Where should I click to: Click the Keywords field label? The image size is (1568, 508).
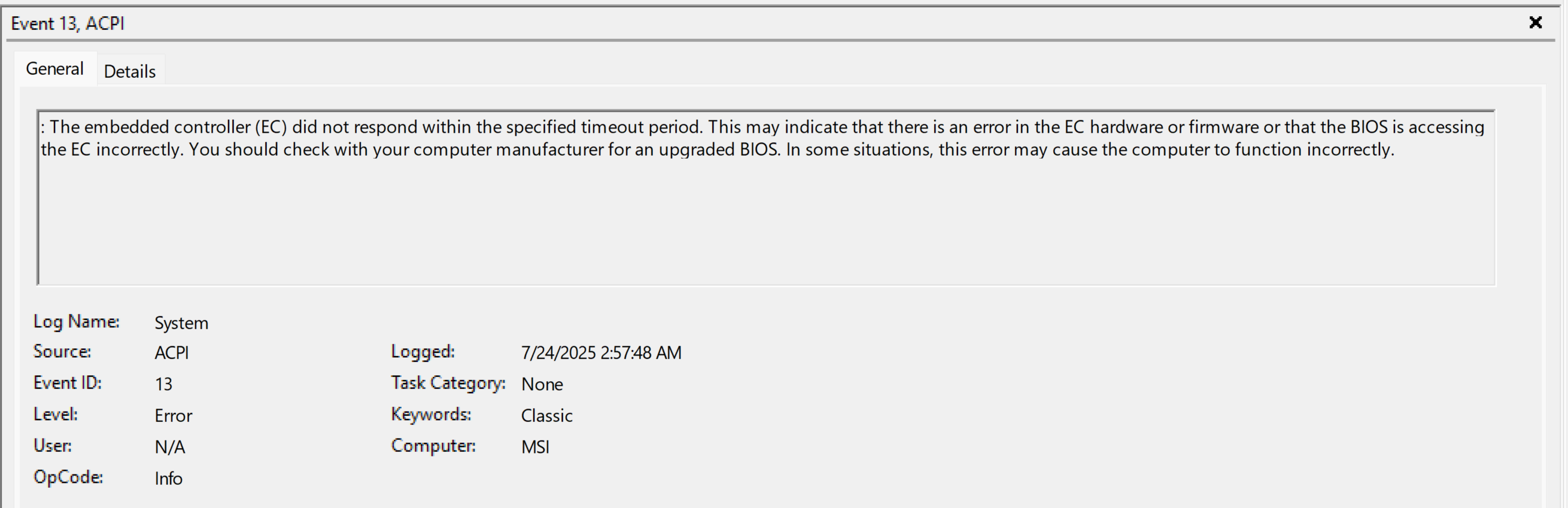tap(431, 415)
